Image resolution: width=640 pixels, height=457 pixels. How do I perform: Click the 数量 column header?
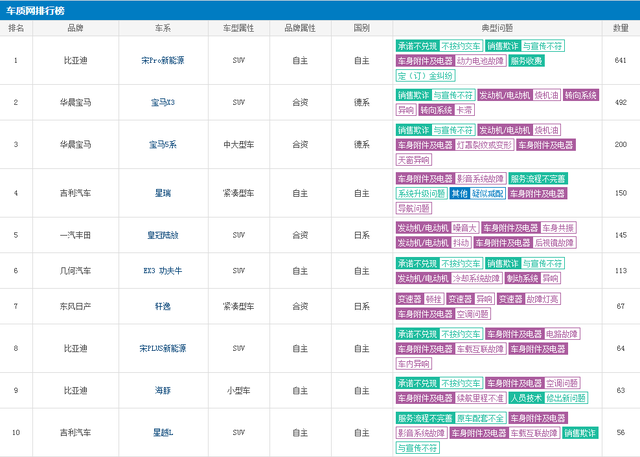[x=621, y=28]
